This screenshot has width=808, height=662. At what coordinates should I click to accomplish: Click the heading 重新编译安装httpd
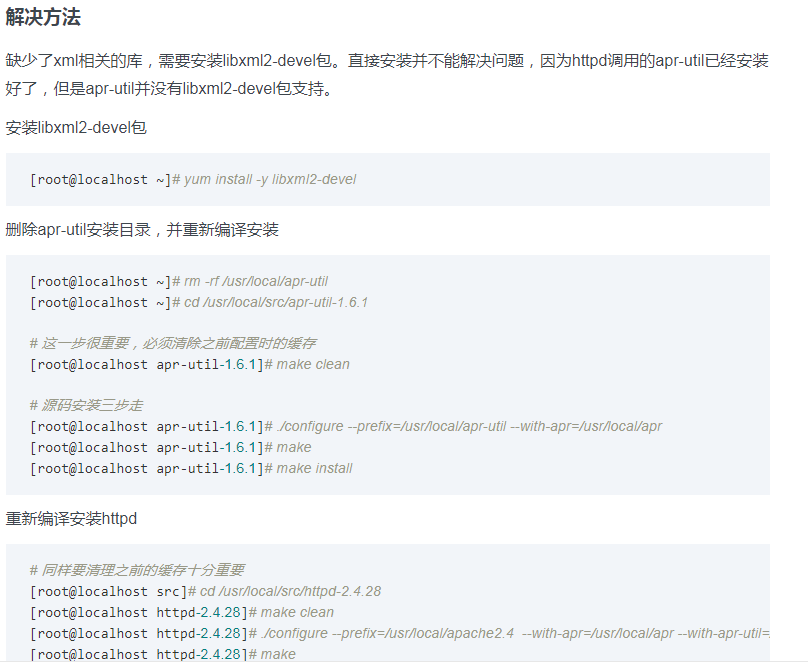coord(71,518)
